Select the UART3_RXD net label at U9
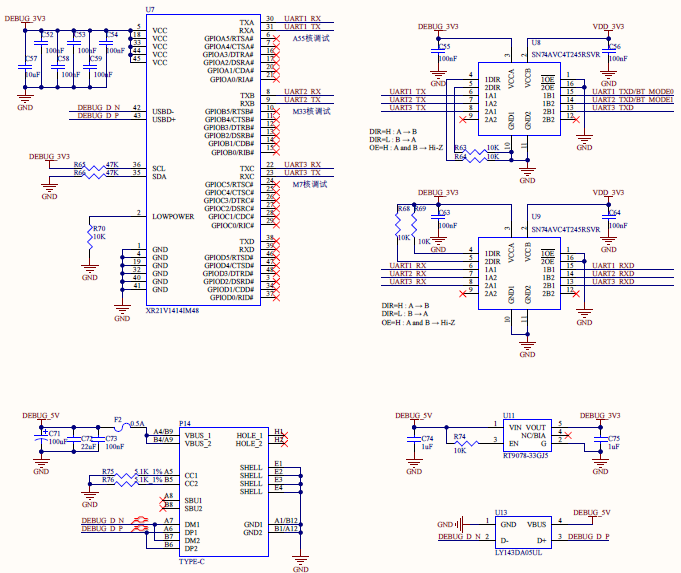The image size is (681, 573). click(x=613, y=281)
